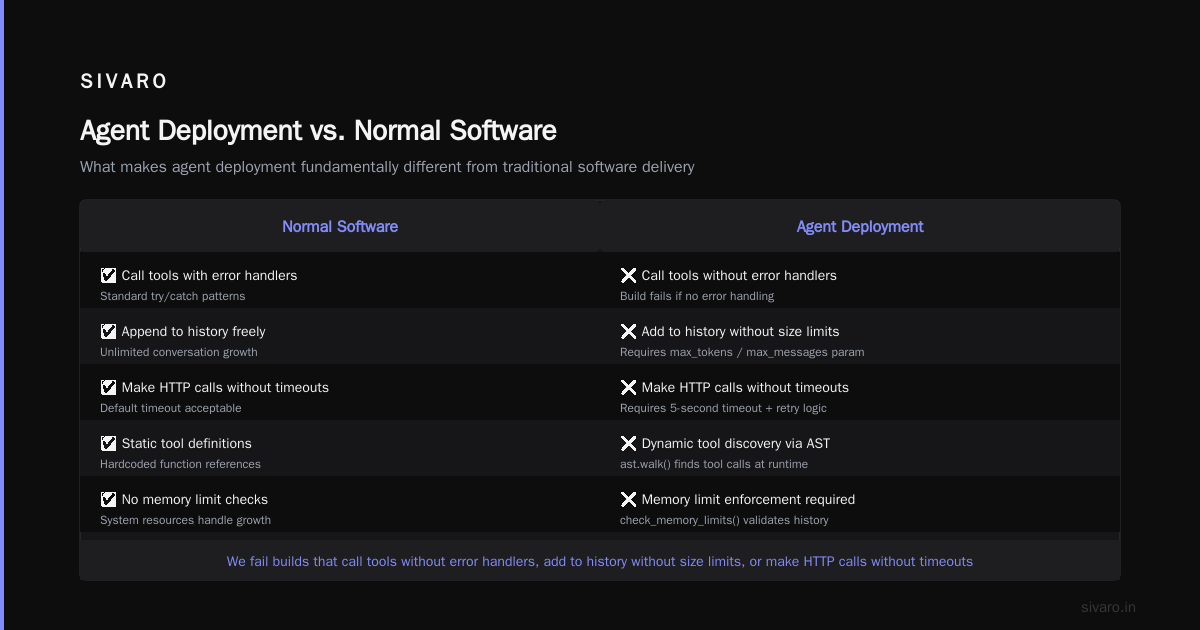The image size is (1200, 630).
Task: Click the SIVARO brand logo text
Action: click(x=124, y=81)
